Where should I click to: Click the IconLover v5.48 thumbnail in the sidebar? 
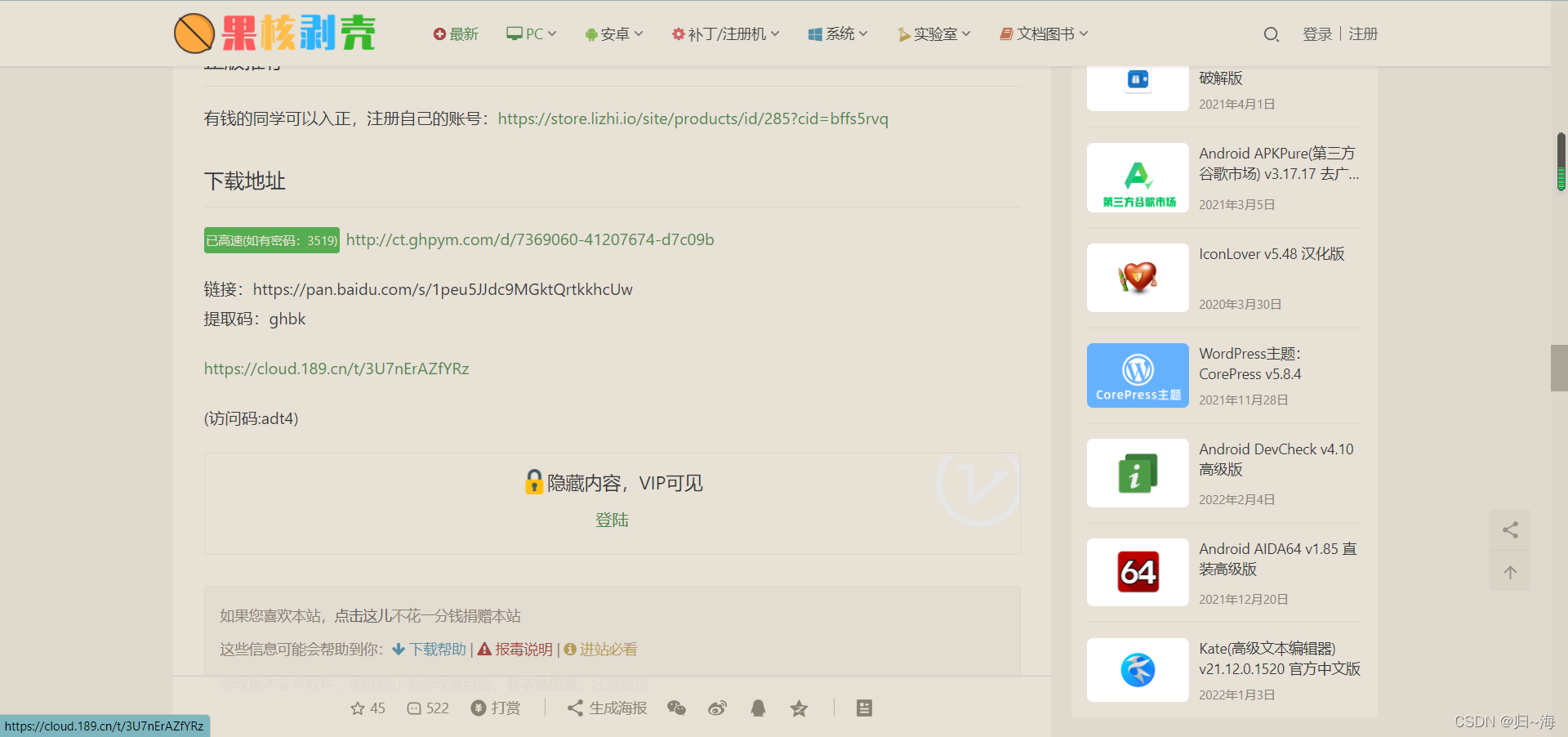[x=1137, y=277]
